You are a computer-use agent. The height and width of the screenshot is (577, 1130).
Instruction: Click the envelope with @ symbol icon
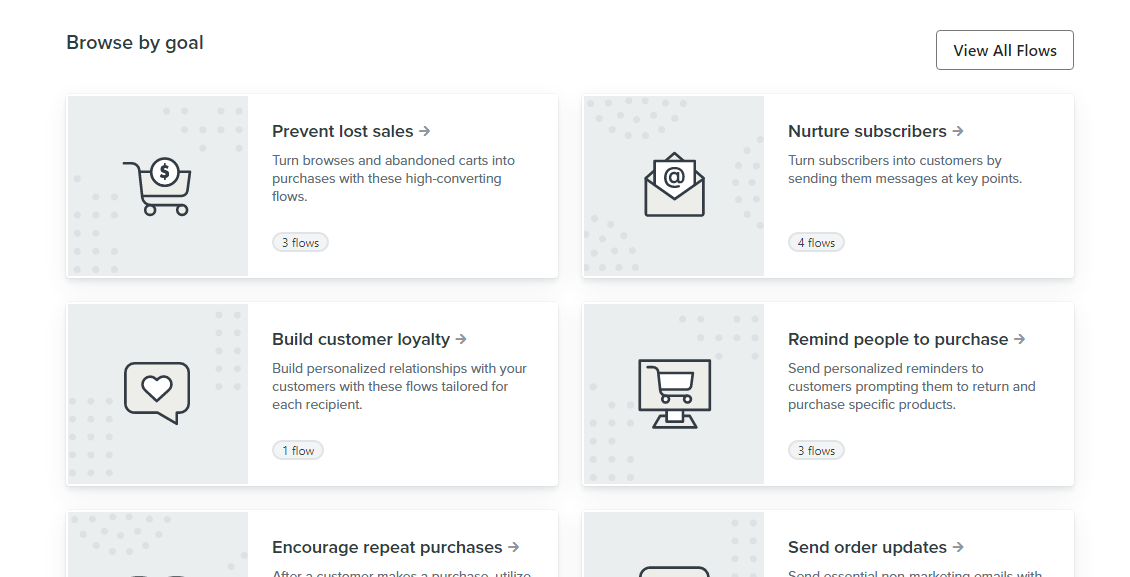pos(674,185)
